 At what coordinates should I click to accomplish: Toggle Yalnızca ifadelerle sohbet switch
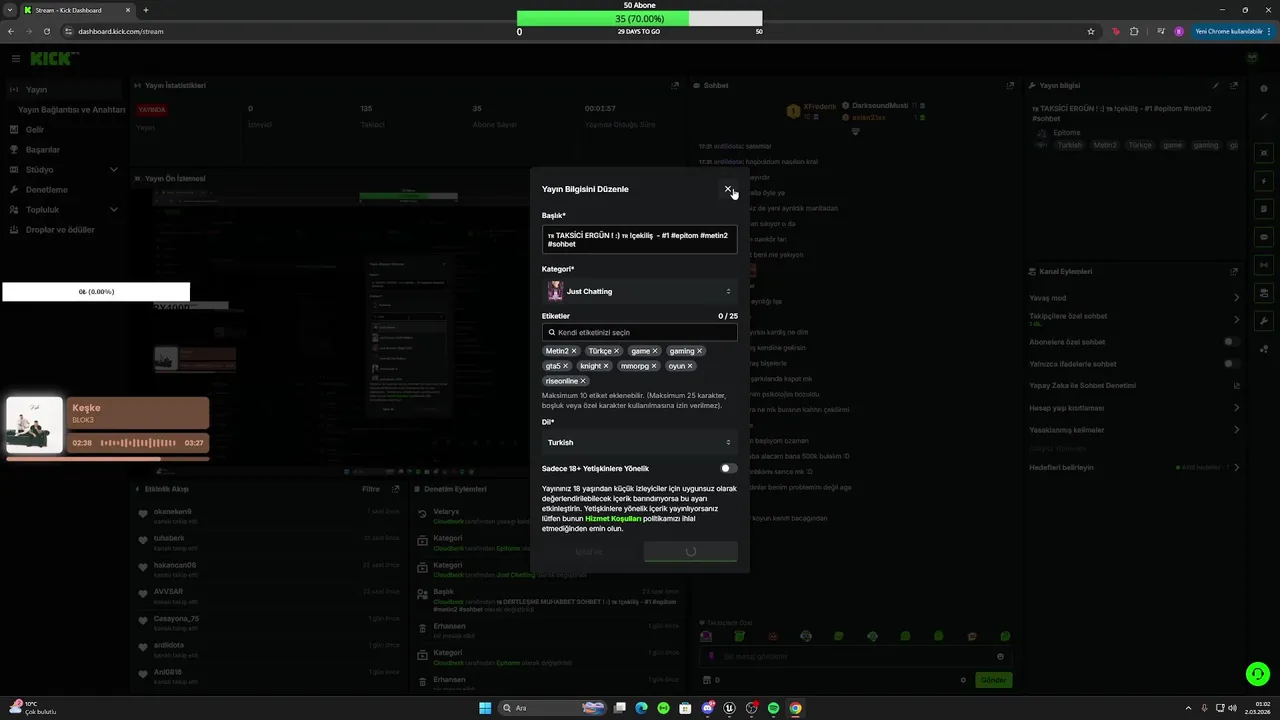[x=1231, y=364]
